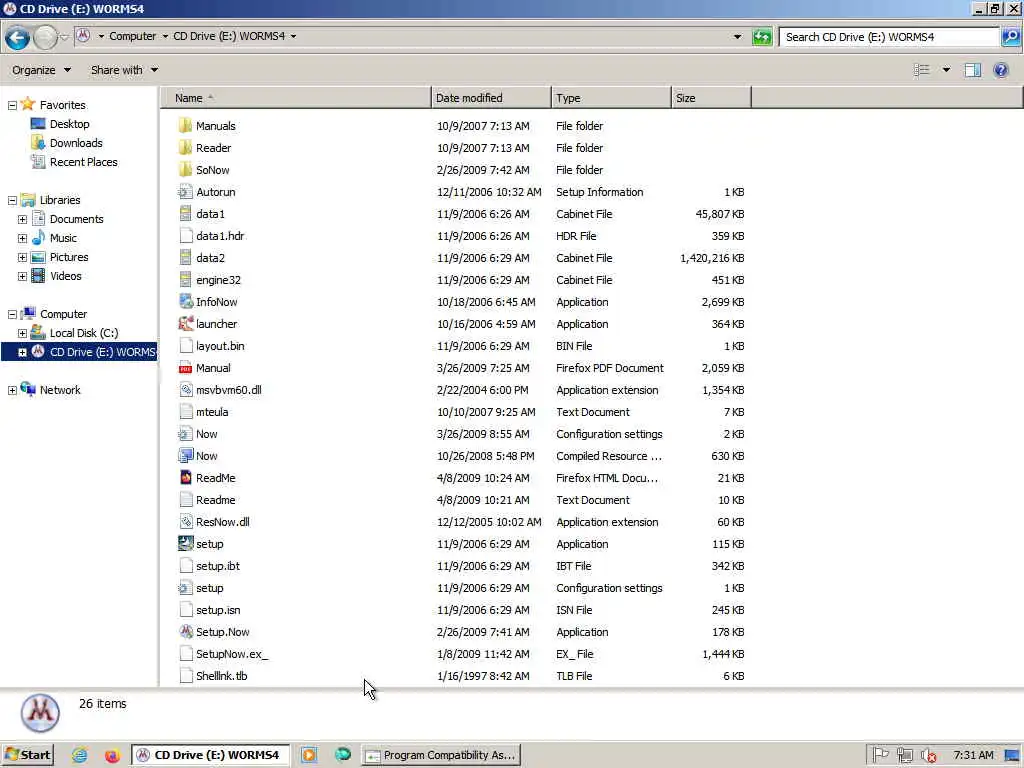Toggle the preview pane icon
Image resolution: width=1024 pixels, height=768 pixels.
[972, 70]
